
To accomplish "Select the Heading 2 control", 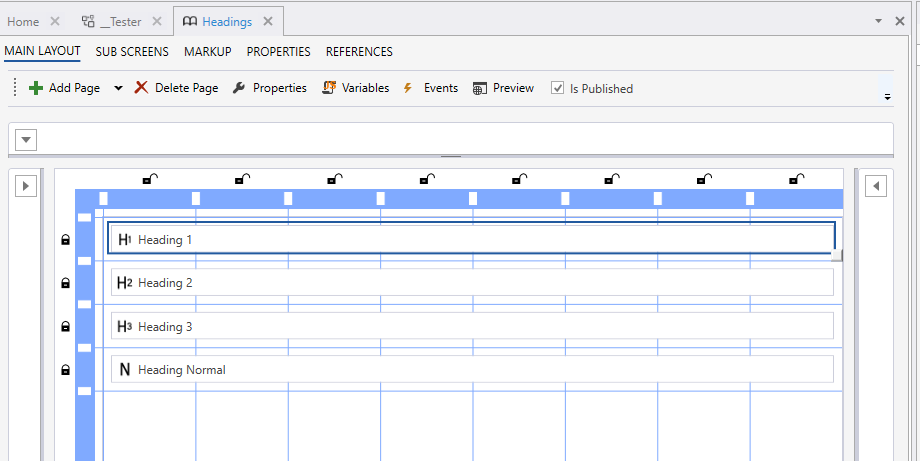I will pos(472,283).
